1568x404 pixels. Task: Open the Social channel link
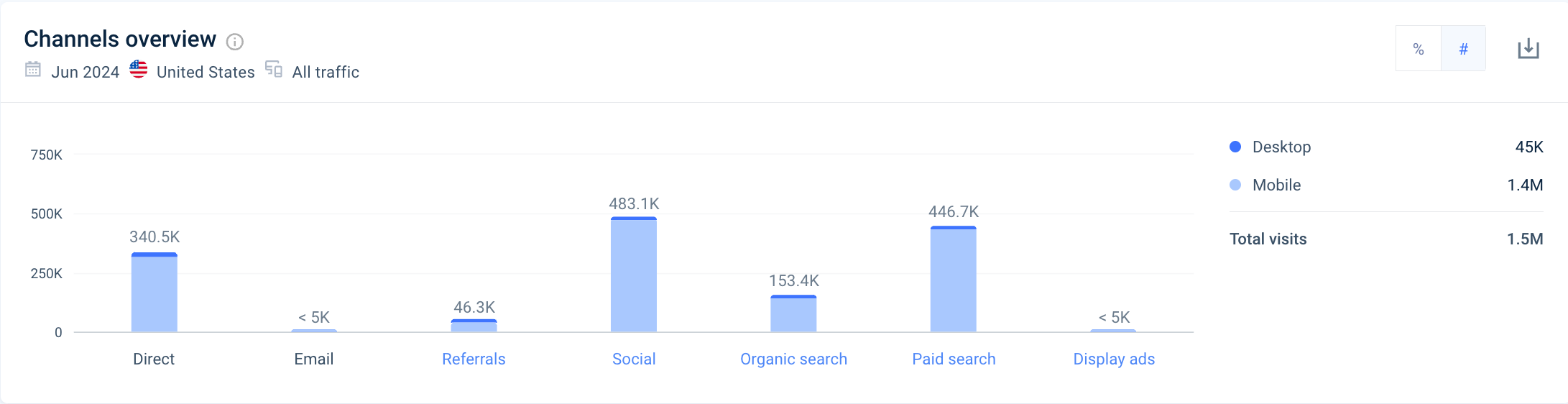pos(634,359)
